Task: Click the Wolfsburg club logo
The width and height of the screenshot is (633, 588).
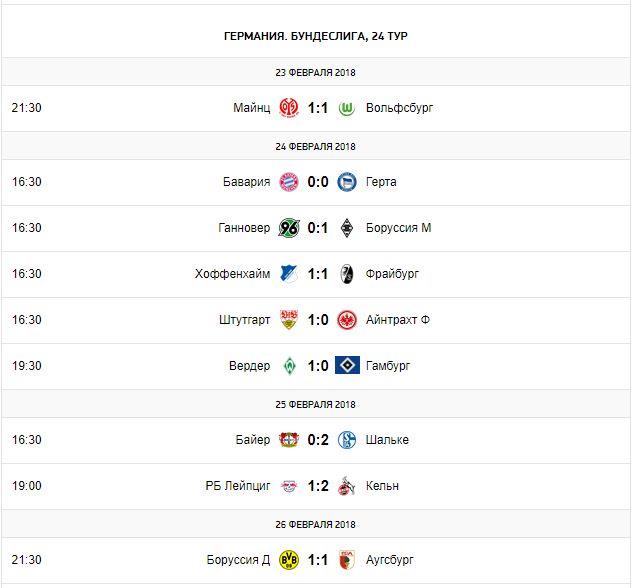Action: click(348, 108)
